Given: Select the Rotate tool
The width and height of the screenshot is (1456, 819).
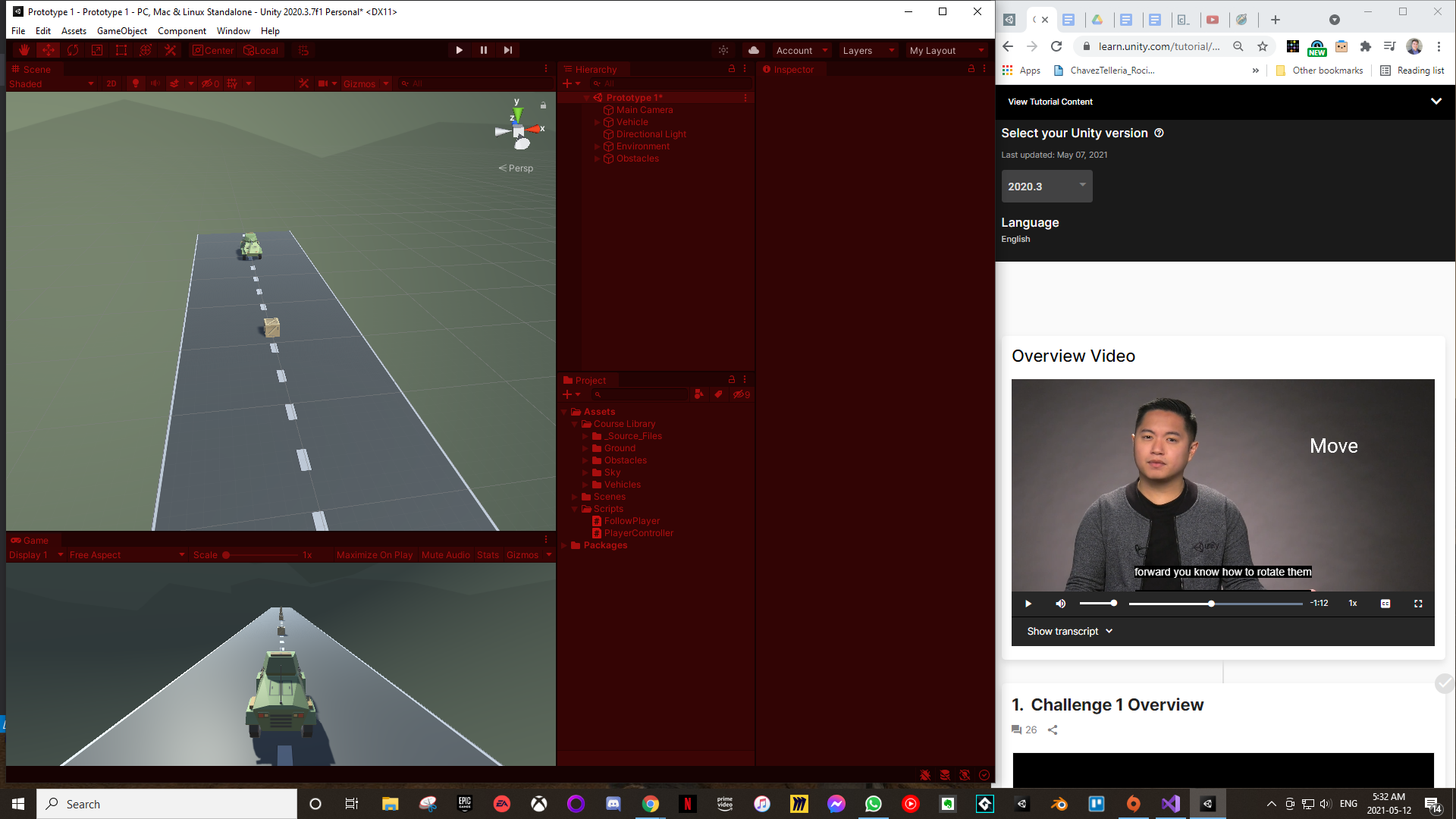Looking at the screenshot, I should [x=73, y=50].
